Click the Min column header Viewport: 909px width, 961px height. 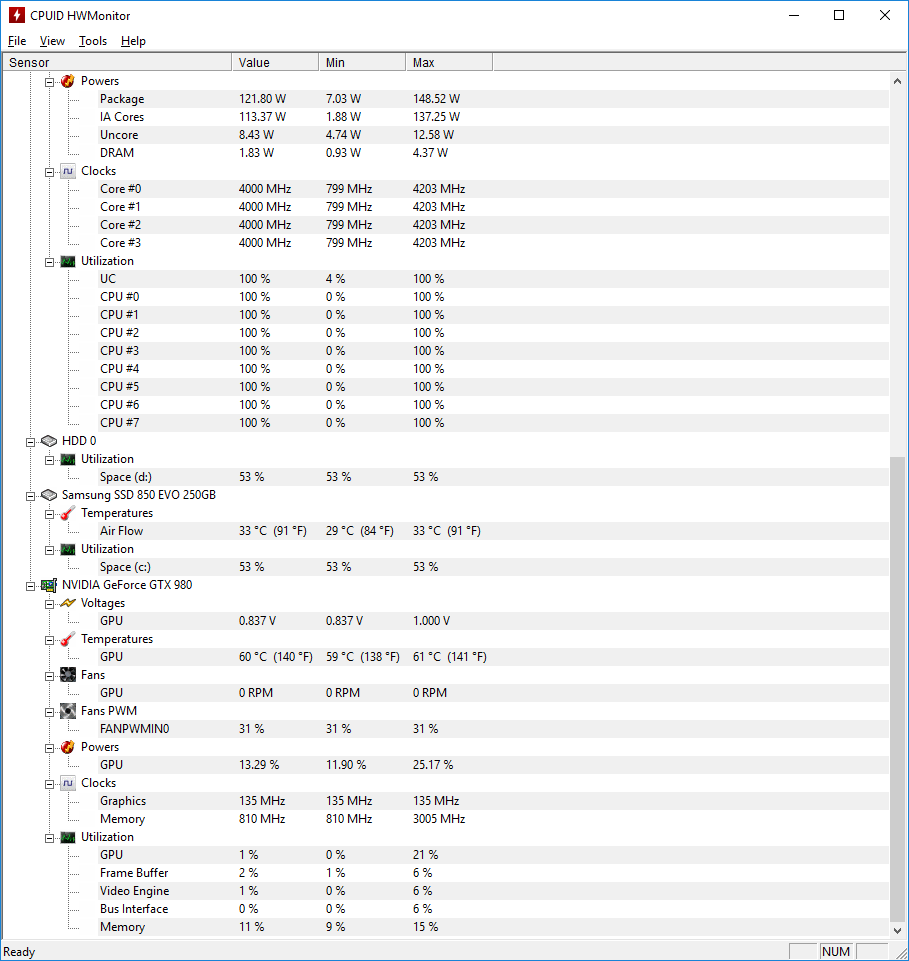coord(362,63)
